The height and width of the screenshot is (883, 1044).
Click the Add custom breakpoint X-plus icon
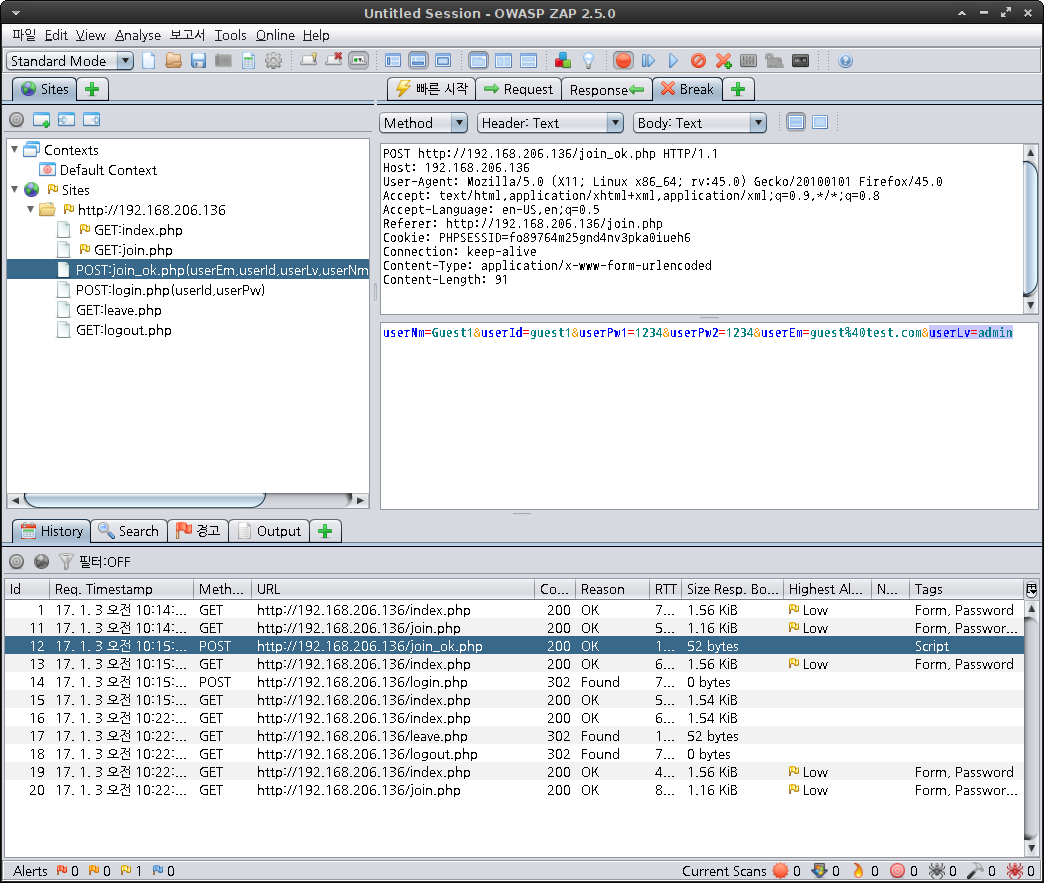[x=723, y=61]
